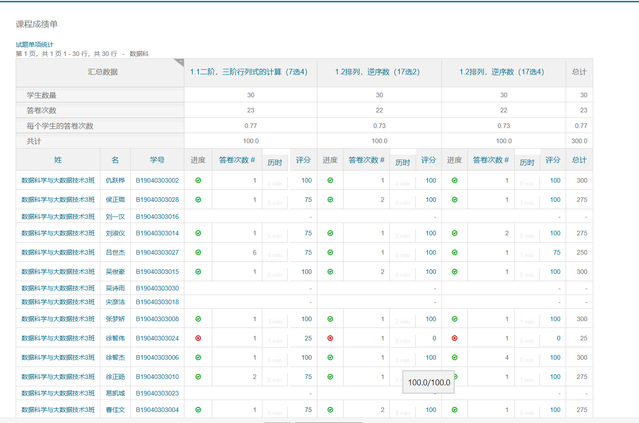The width and height of the screenshot is (639, 423).
Task: Click green progress check for B19040303004, second quiz
Action: click(x=329, y=410)
